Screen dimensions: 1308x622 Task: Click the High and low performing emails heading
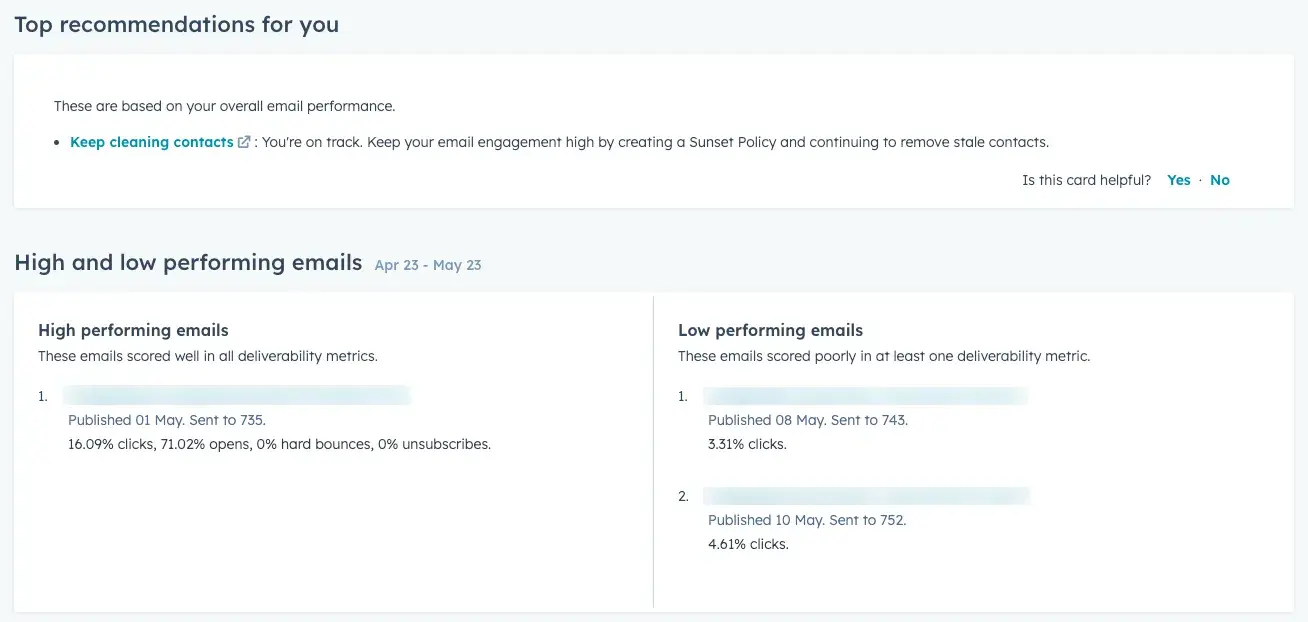click(x=188, y=263)
